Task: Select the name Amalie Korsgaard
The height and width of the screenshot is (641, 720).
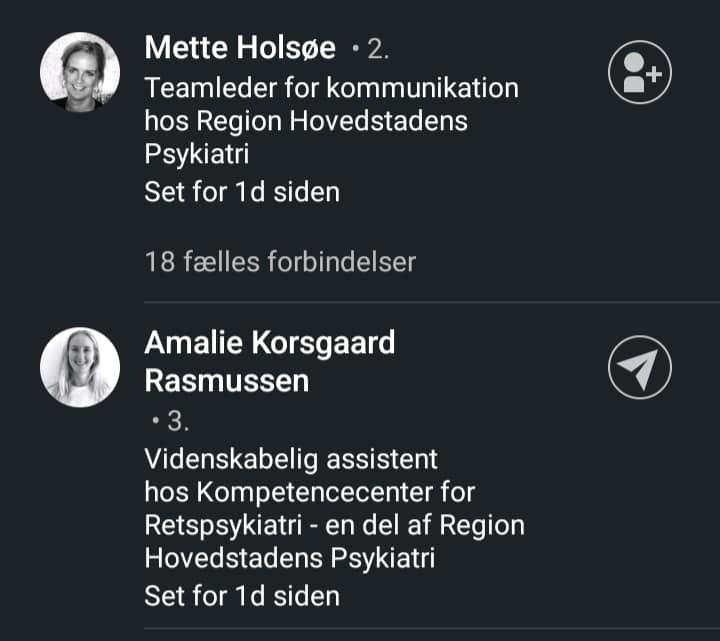Action: click(270, 343)
